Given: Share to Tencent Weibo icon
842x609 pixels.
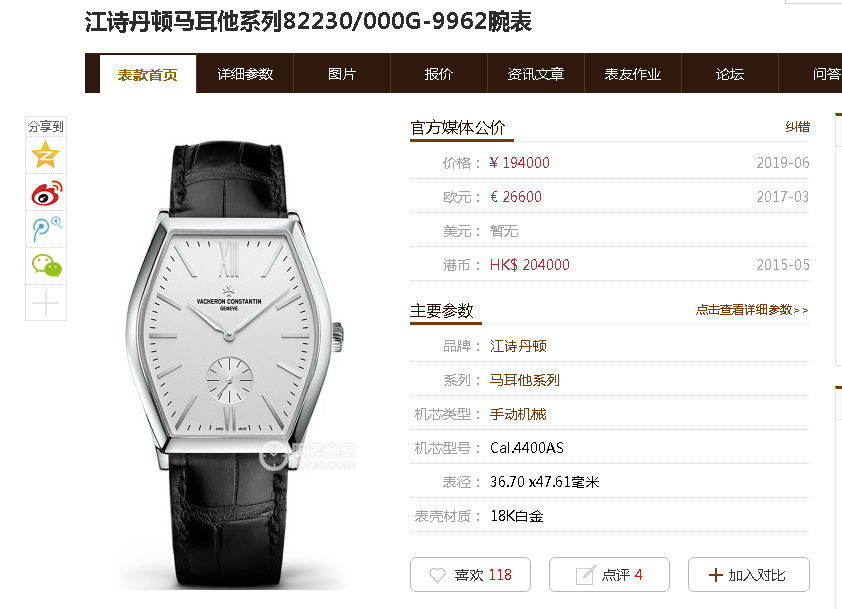Looking at the screenshot, I should 47,229.
